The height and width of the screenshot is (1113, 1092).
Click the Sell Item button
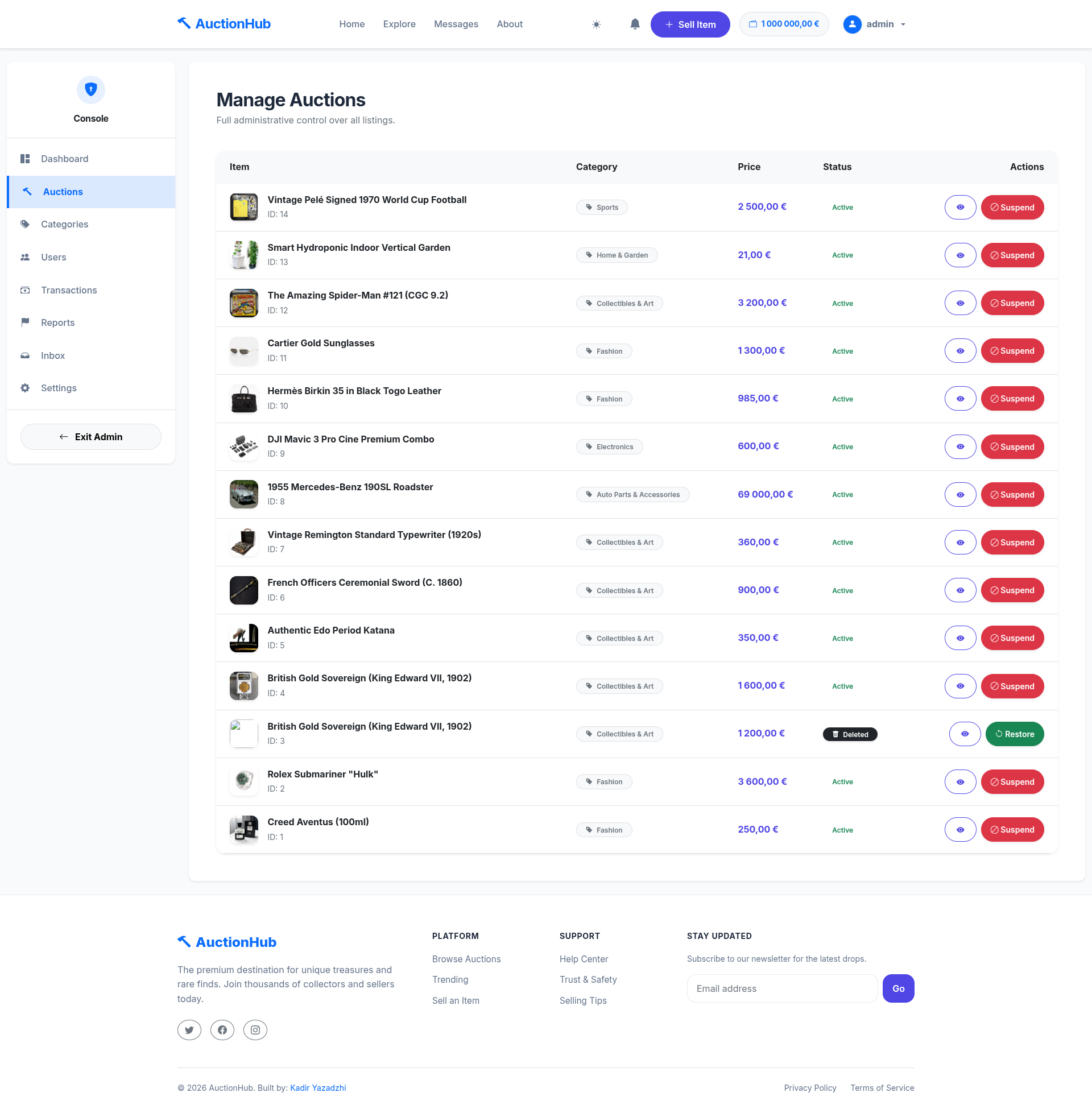[x=690, y=24]
